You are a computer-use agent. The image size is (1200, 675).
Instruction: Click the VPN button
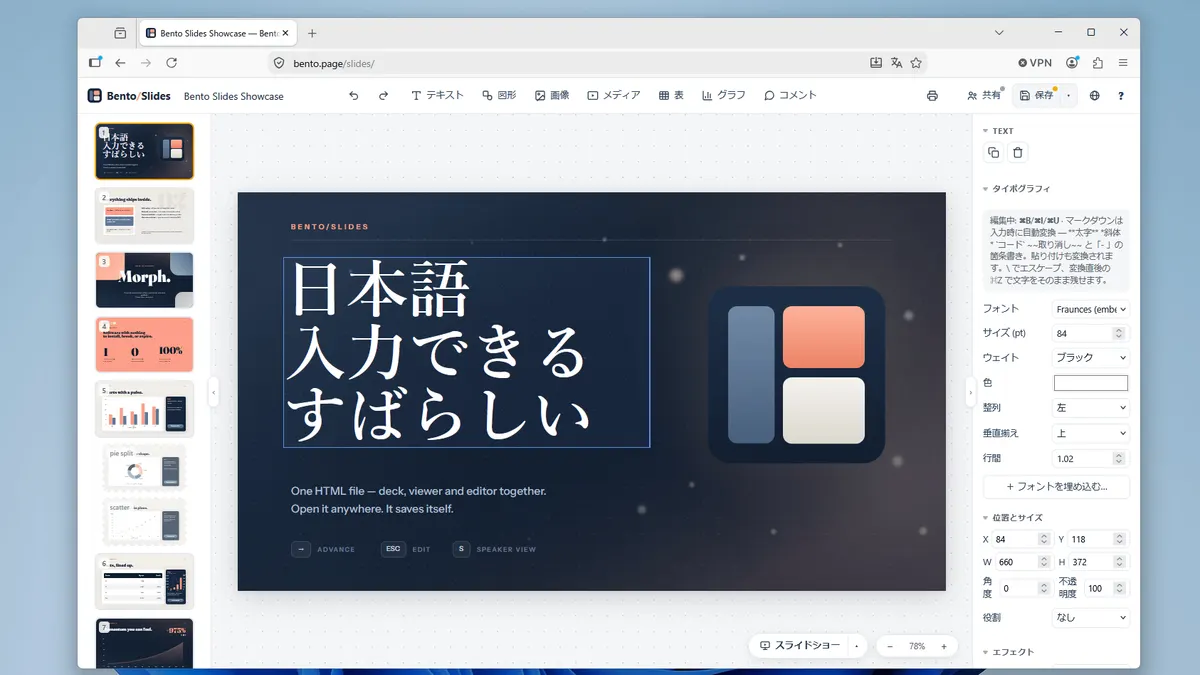[1035, 62]
